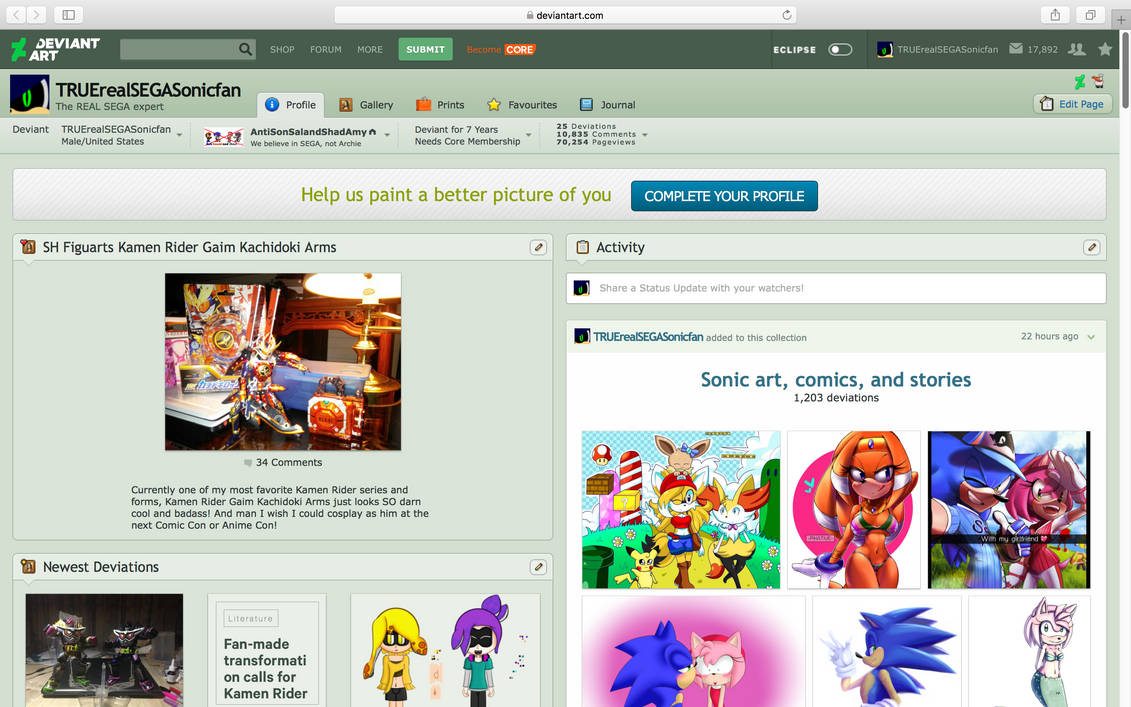Viewport: 1131px width, 707px height.
Task: Click the star icon in top header
Action: [x=1105, y=49]
